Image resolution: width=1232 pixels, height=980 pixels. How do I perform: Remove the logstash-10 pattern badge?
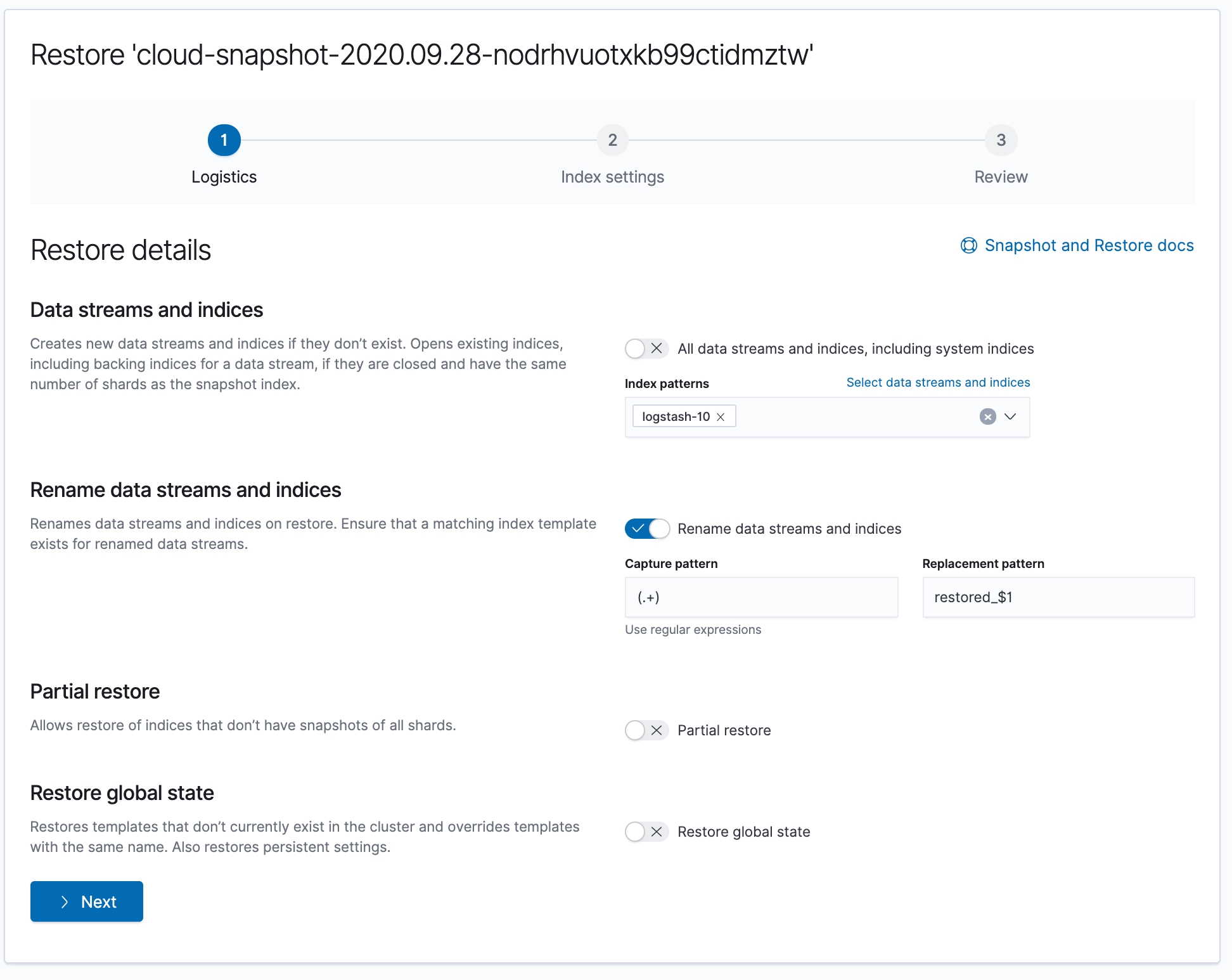[x=721, y=417]
